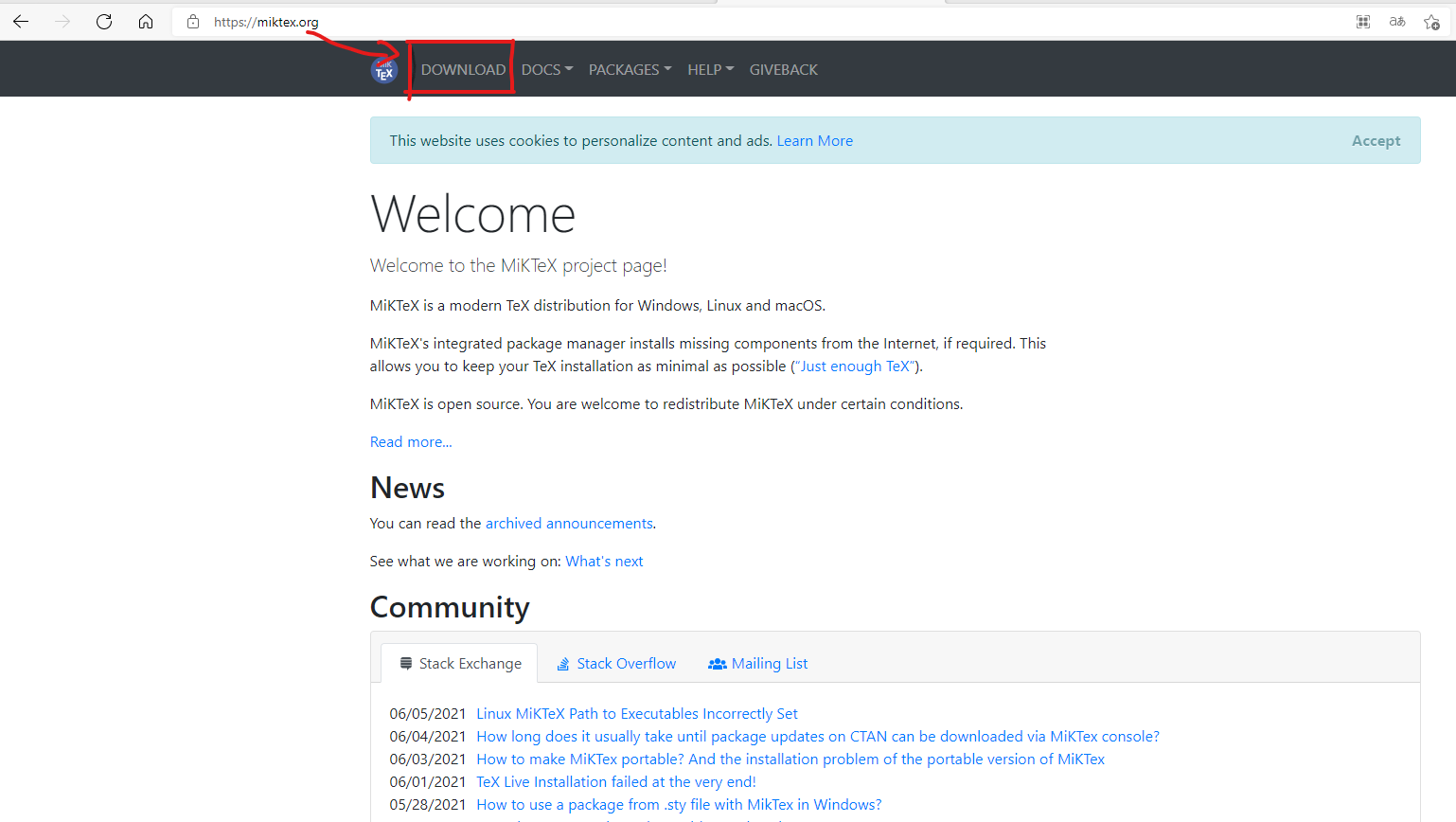Open "Linux MiKTeX Path to Executables Incorrectly Set"

[636, 714]
